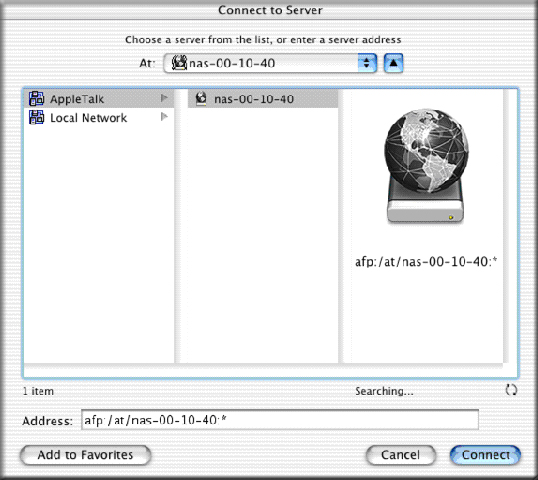Click the stepper arrows on At popup

coord(367,63)
